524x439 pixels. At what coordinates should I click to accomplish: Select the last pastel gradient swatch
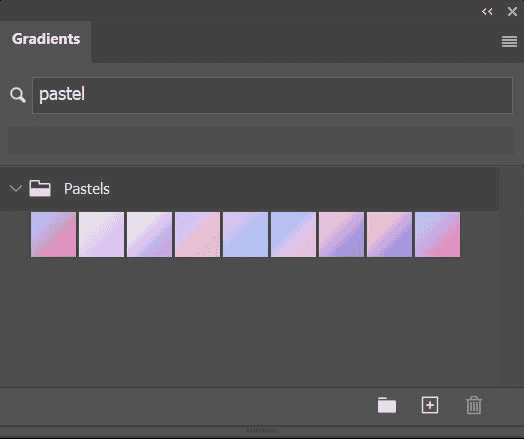click(437, 235)
